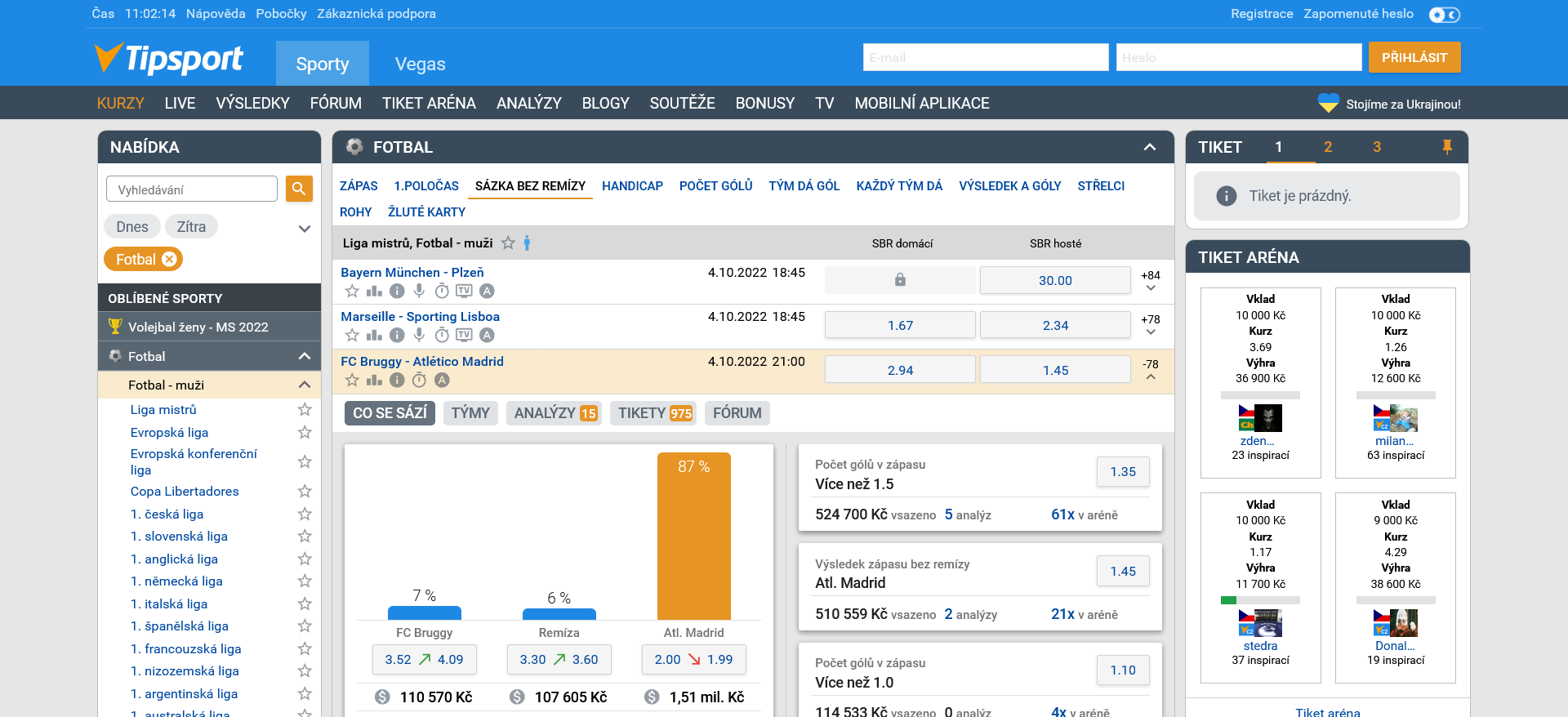The width and height of the screenshot is (1568, 717).
Task: Toggle favorite star for Evropská liga
Action: coord(305,432)
